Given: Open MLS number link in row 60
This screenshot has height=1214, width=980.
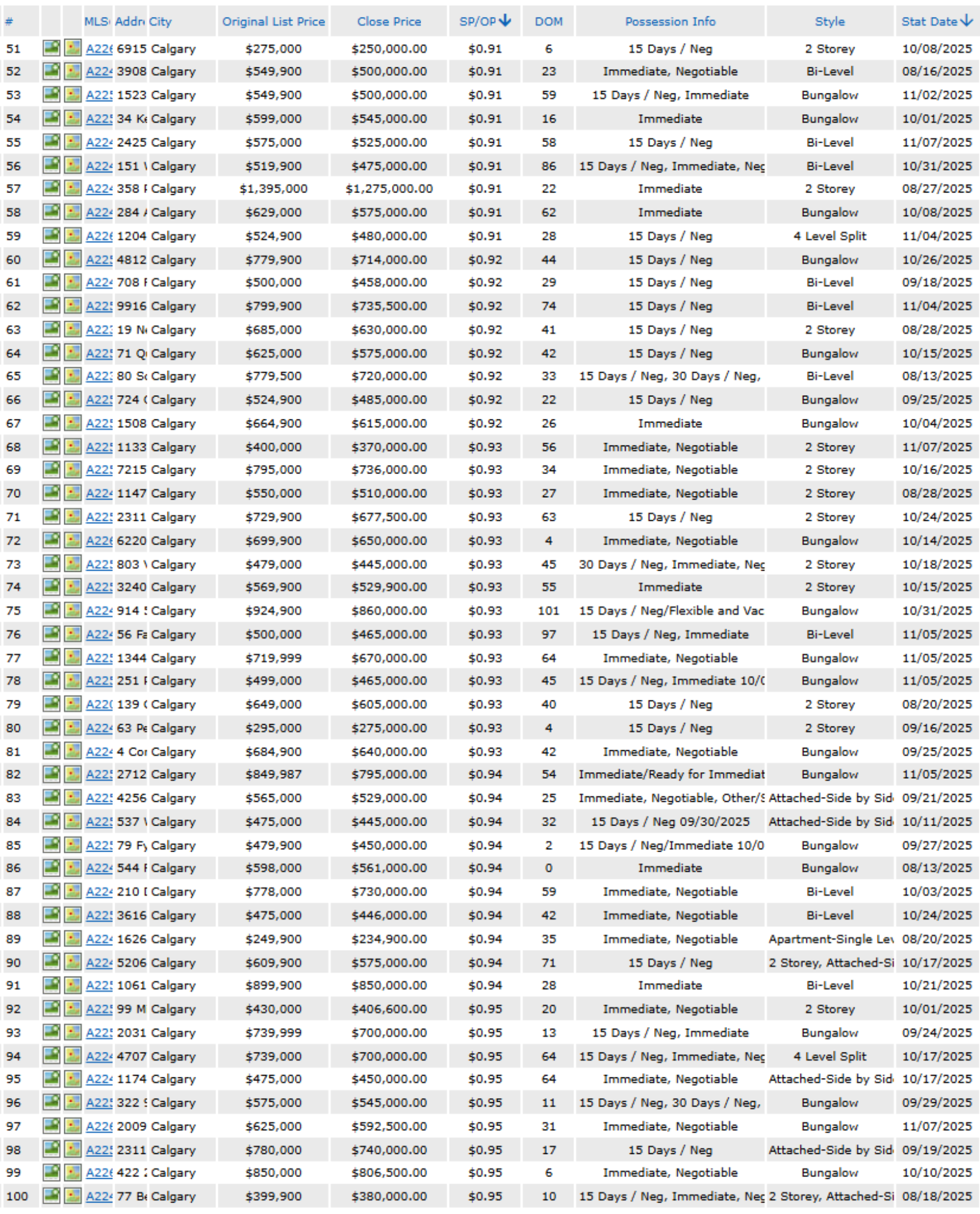Looking at the screenshot, I should tap(99, 260).
